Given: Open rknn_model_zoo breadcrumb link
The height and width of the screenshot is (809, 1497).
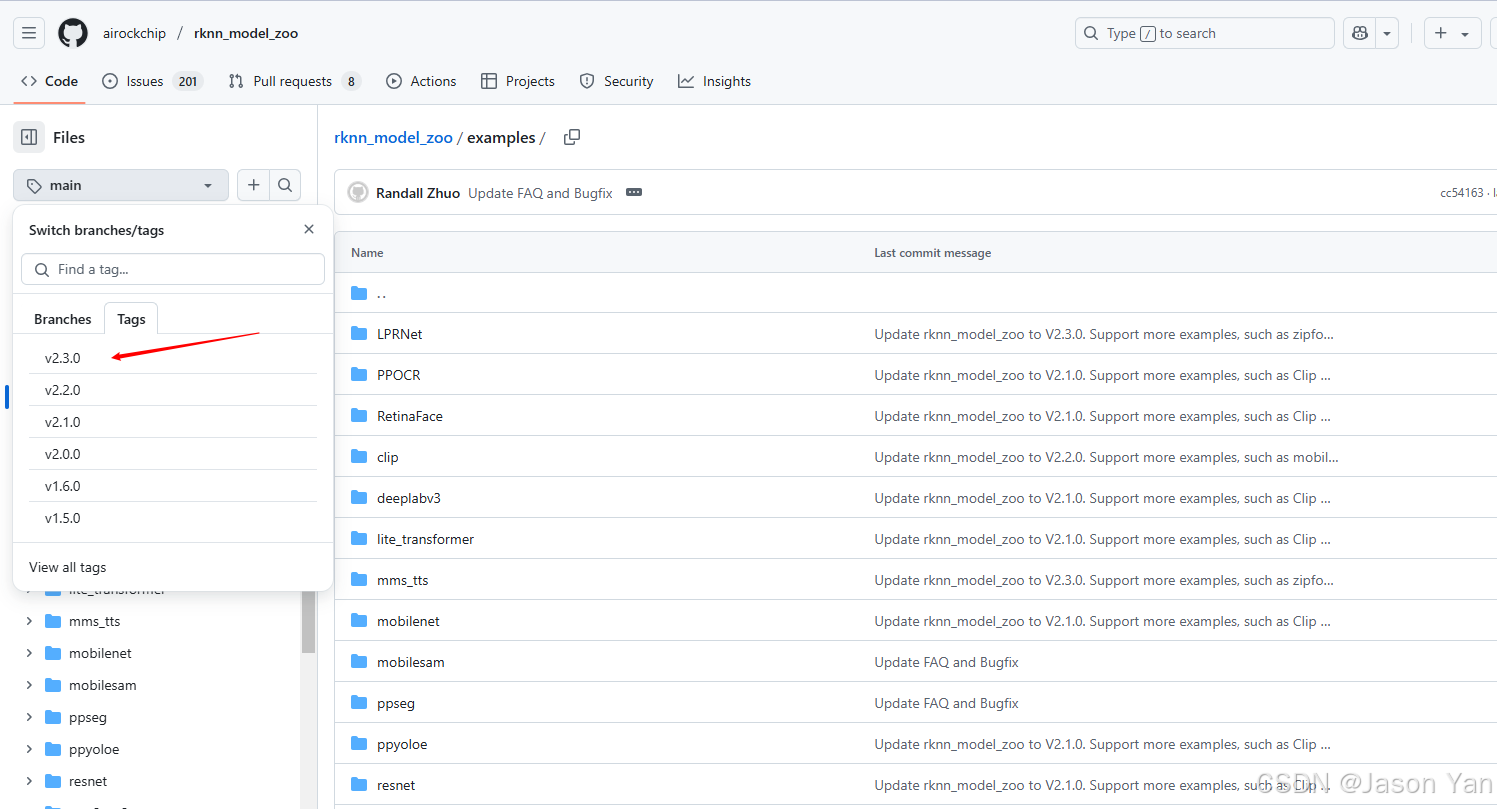Looking at the screenshot, I should (393, 138).
